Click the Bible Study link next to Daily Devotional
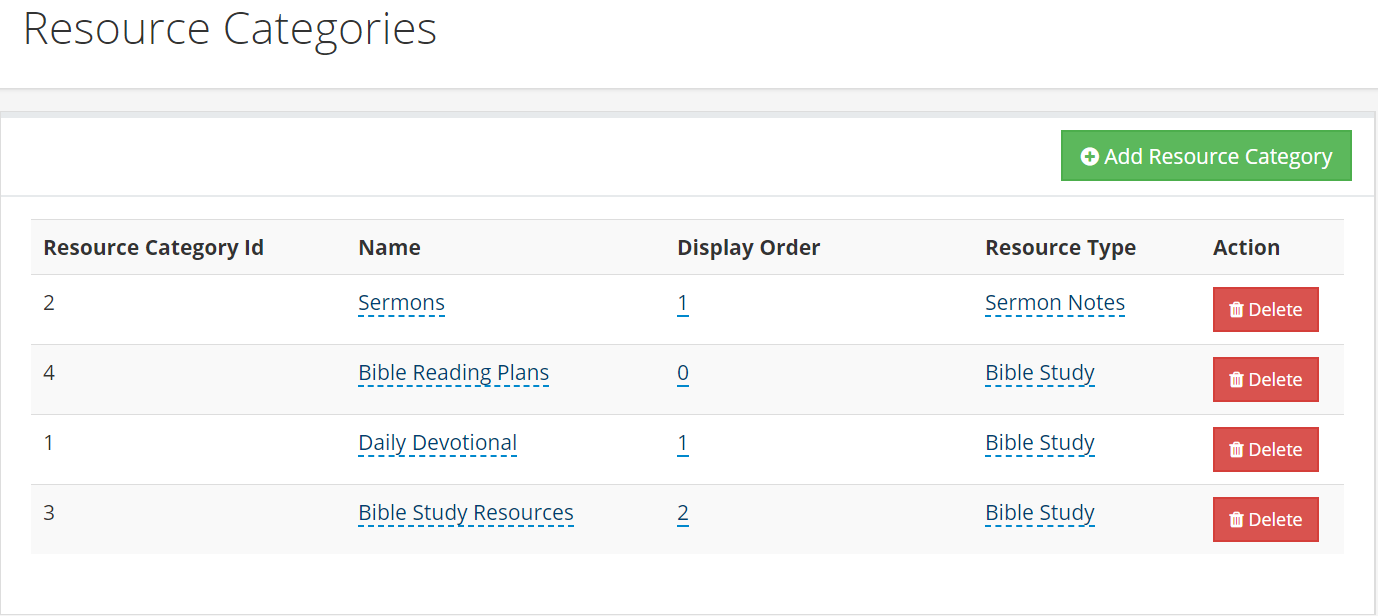 [x=1039, y=442]
